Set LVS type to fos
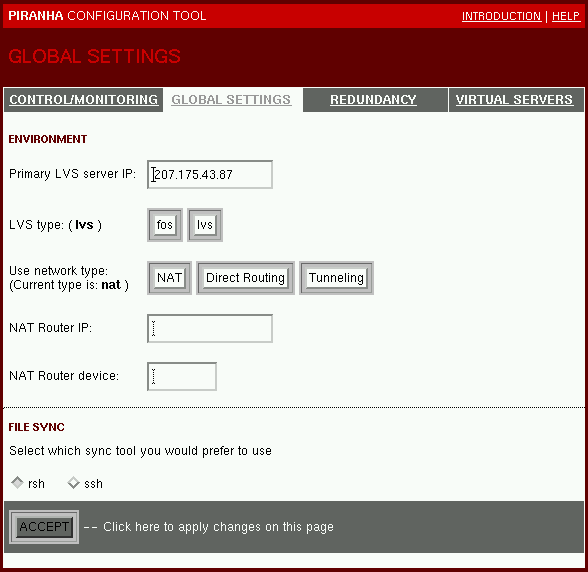Viewport: 588px width, 572px height. 165,225
